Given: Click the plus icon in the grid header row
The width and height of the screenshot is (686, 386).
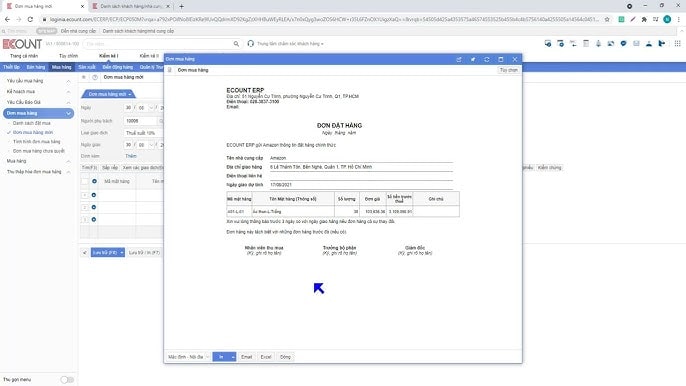Looking at the screenshot, I should 94,181.
